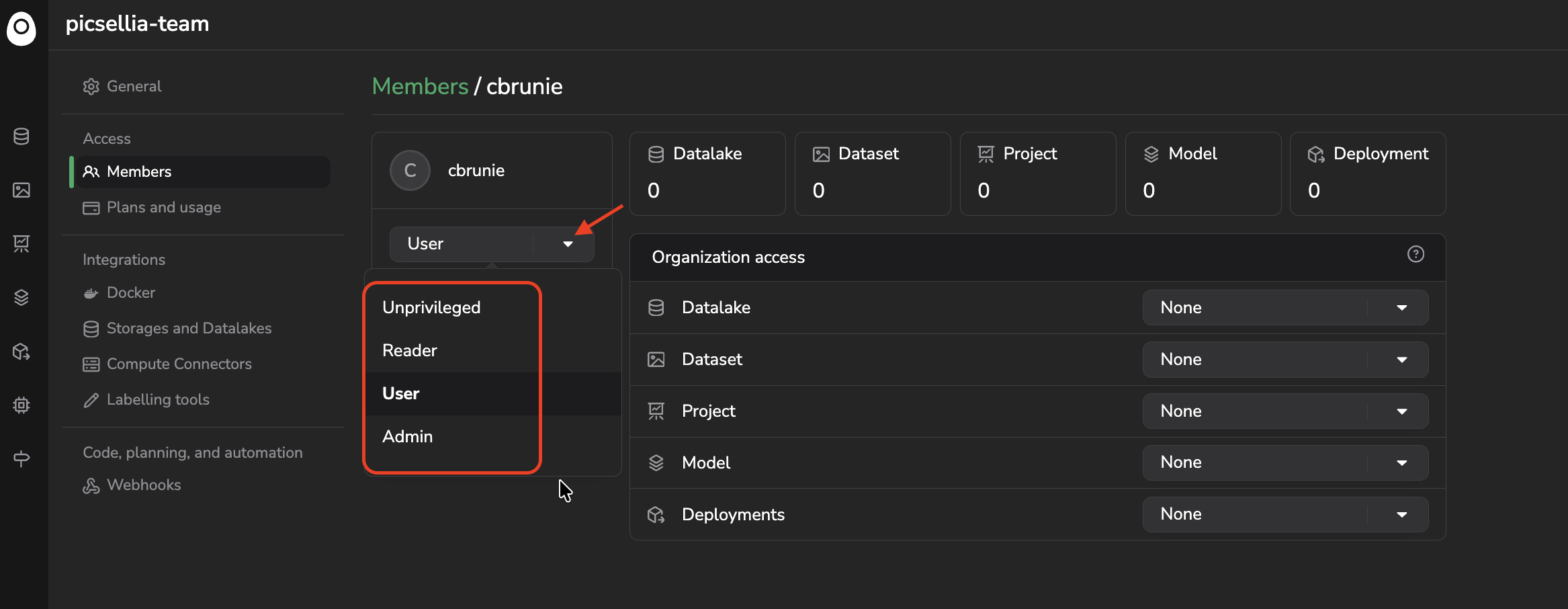Click the Deployment count card label
The height and width of the screenshot is (609, 1568).
(x=1381, y=153)
